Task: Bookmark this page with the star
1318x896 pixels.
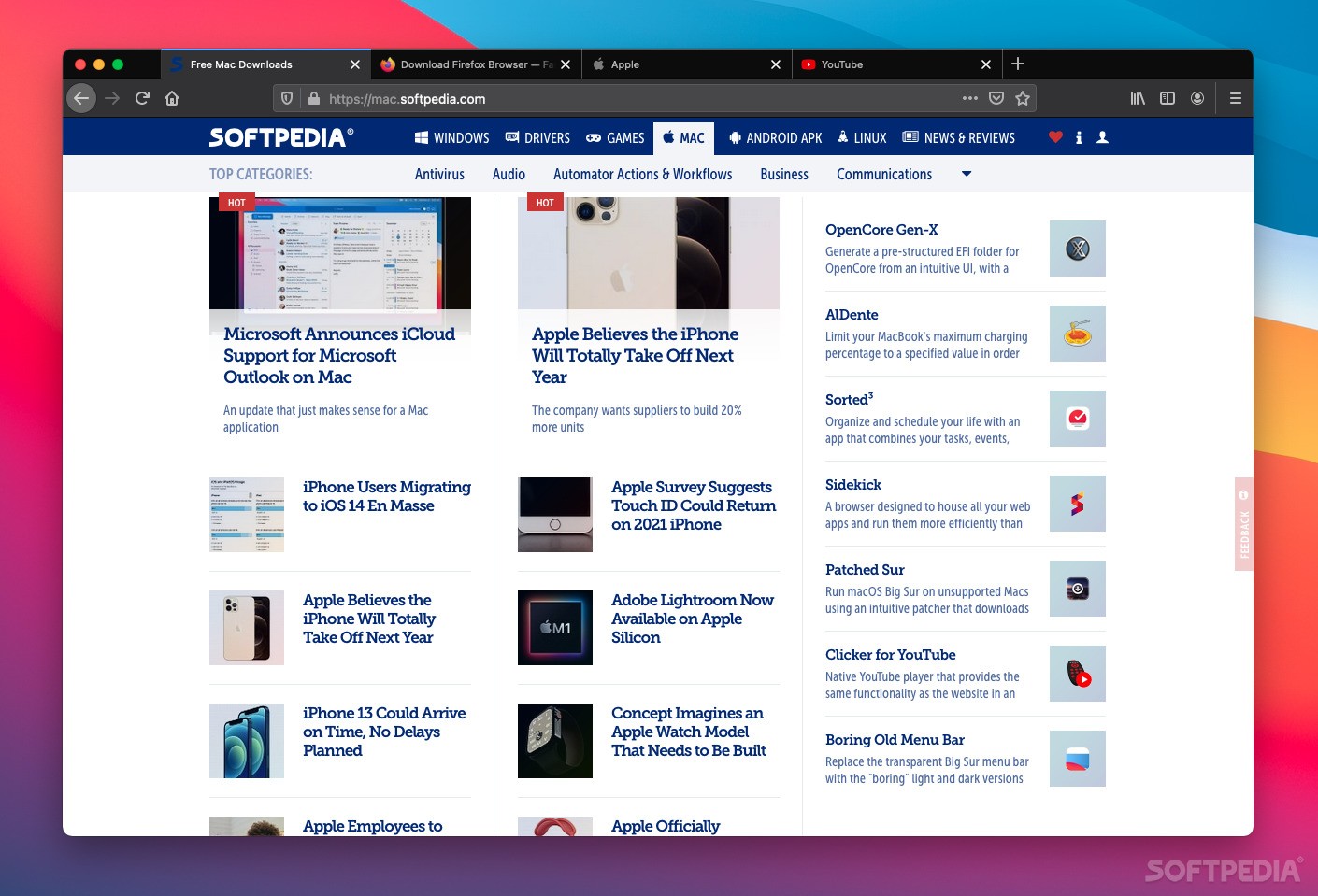Action: [x=1023, y=98]
